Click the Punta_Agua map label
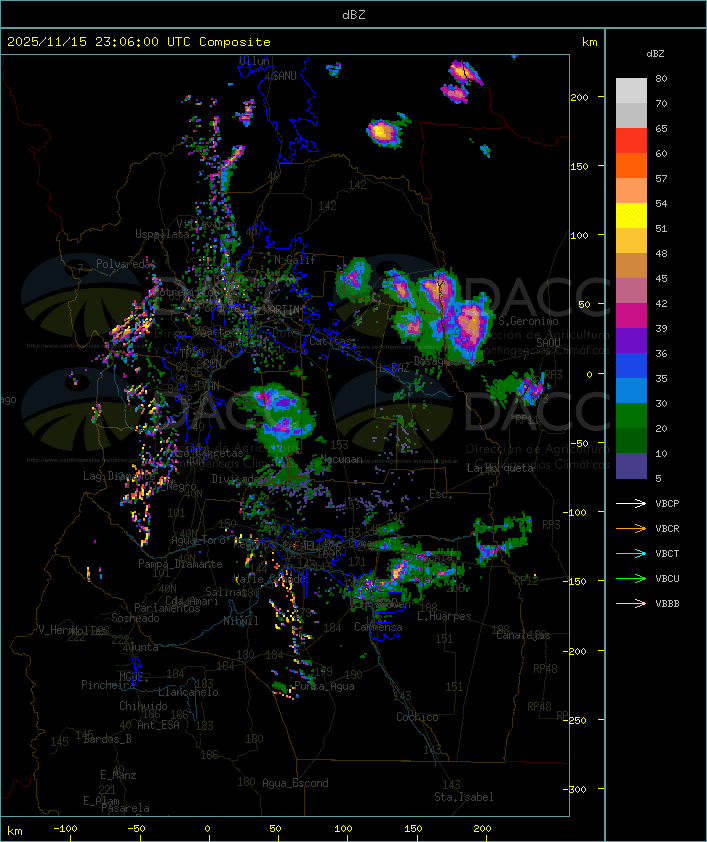Image resolution: width=707 pixels, height=842 pixels. click(324, 686)
